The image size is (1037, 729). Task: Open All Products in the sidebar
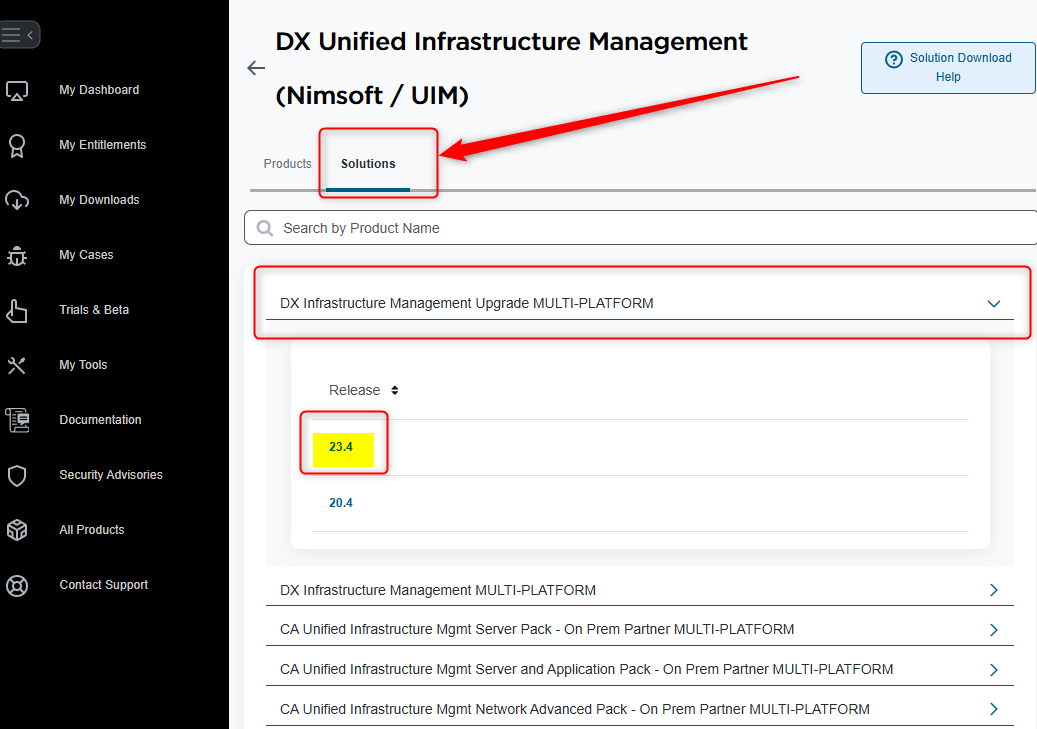(91, 529)
